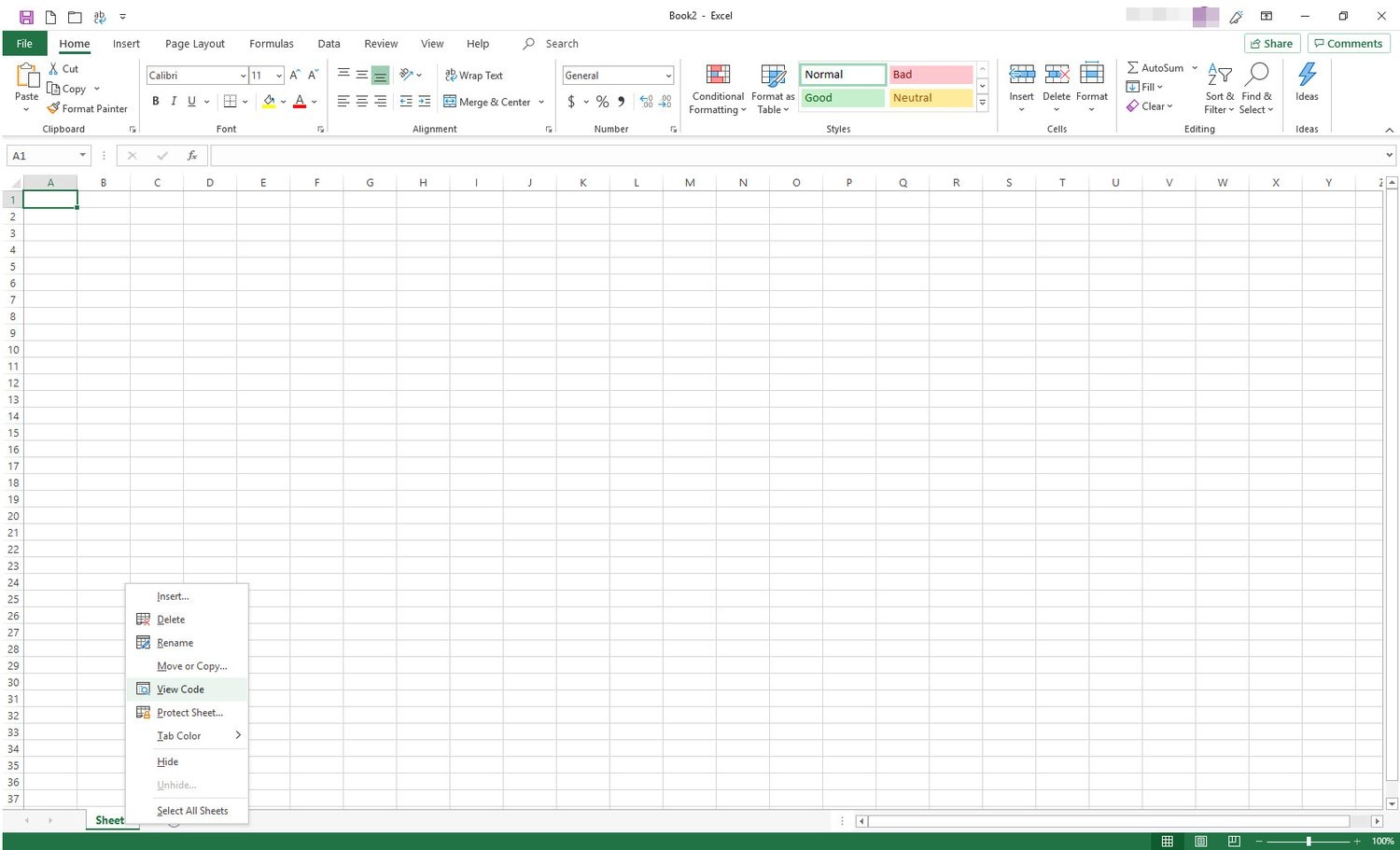Open Conditional Formatting menu
This screenshot has height=850, width=1400.
pos(717,90)
